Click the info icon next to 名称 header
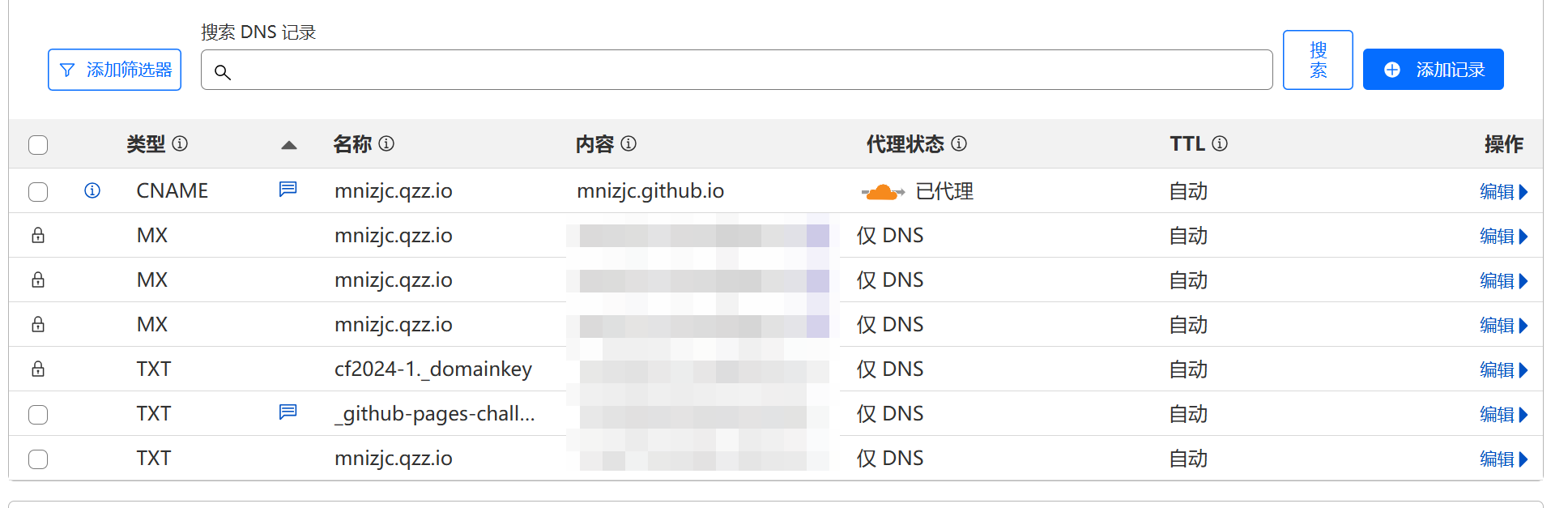The height and width of the screenshot is (508, 1568). (386, 143)
